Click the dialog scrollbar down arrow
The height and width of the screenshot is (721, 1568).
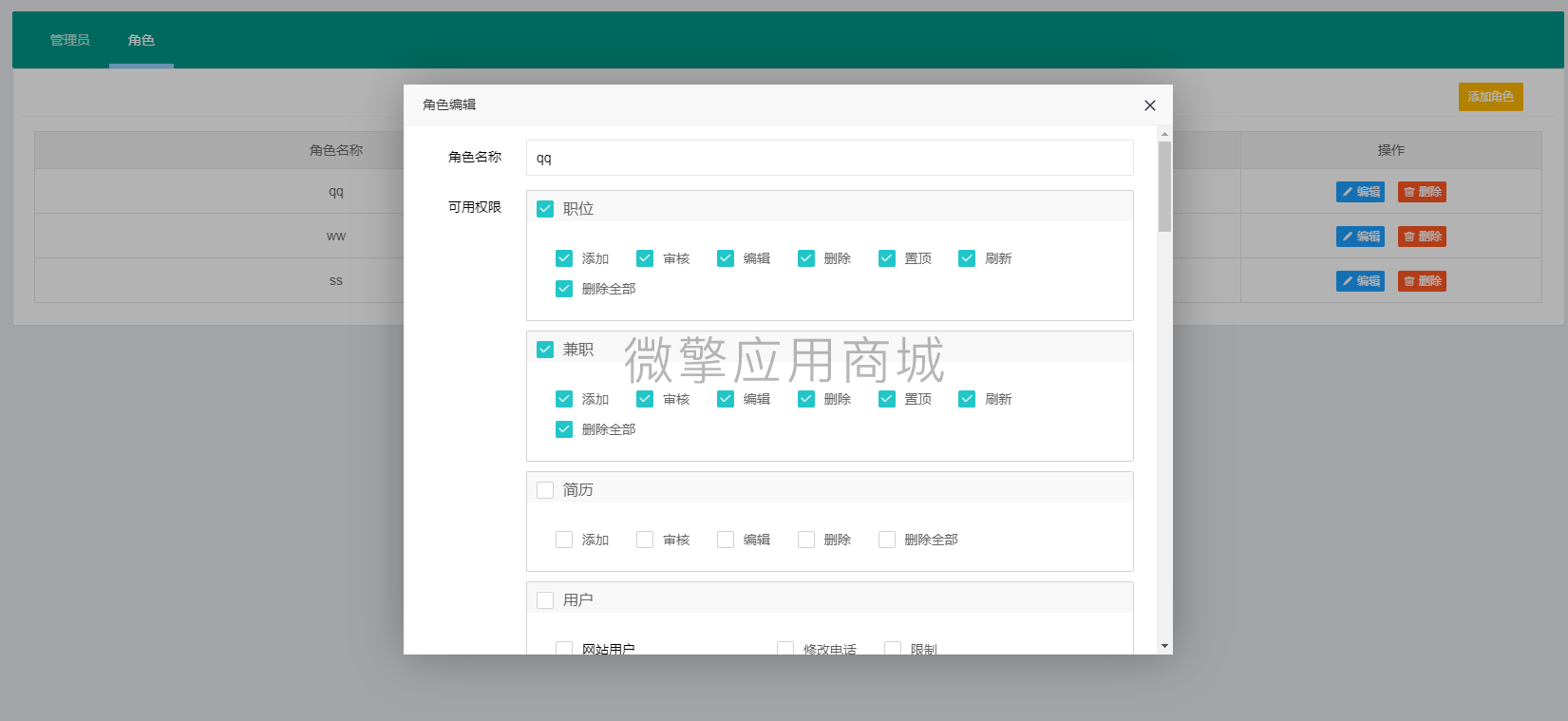[x=1164, y=646]
